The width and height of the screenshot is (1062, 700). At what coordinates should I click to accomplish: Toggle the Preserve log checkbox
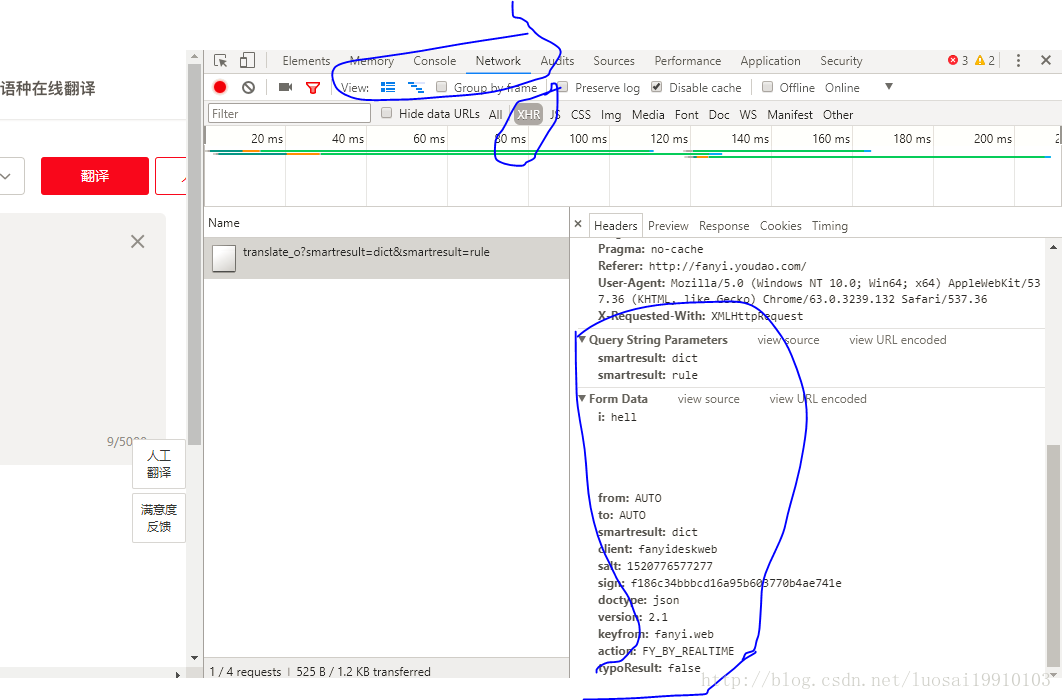[562, 87]
